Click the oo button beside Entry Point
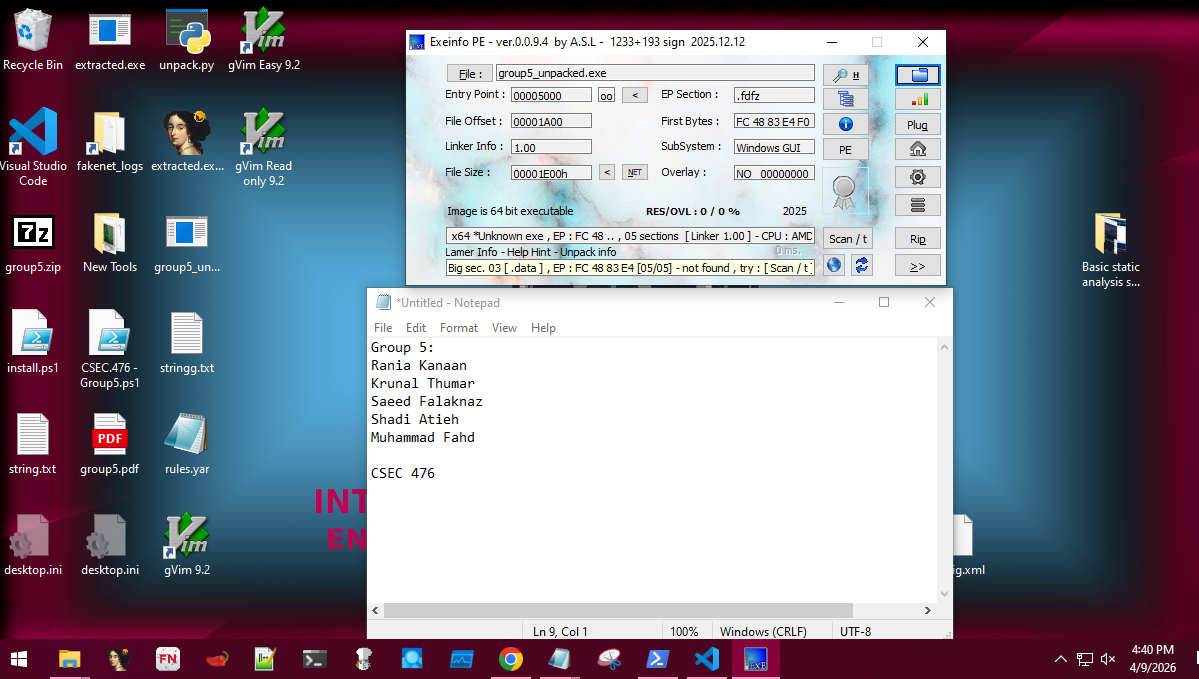Viewport: 1199px width, 679px height. click(606, 96)
